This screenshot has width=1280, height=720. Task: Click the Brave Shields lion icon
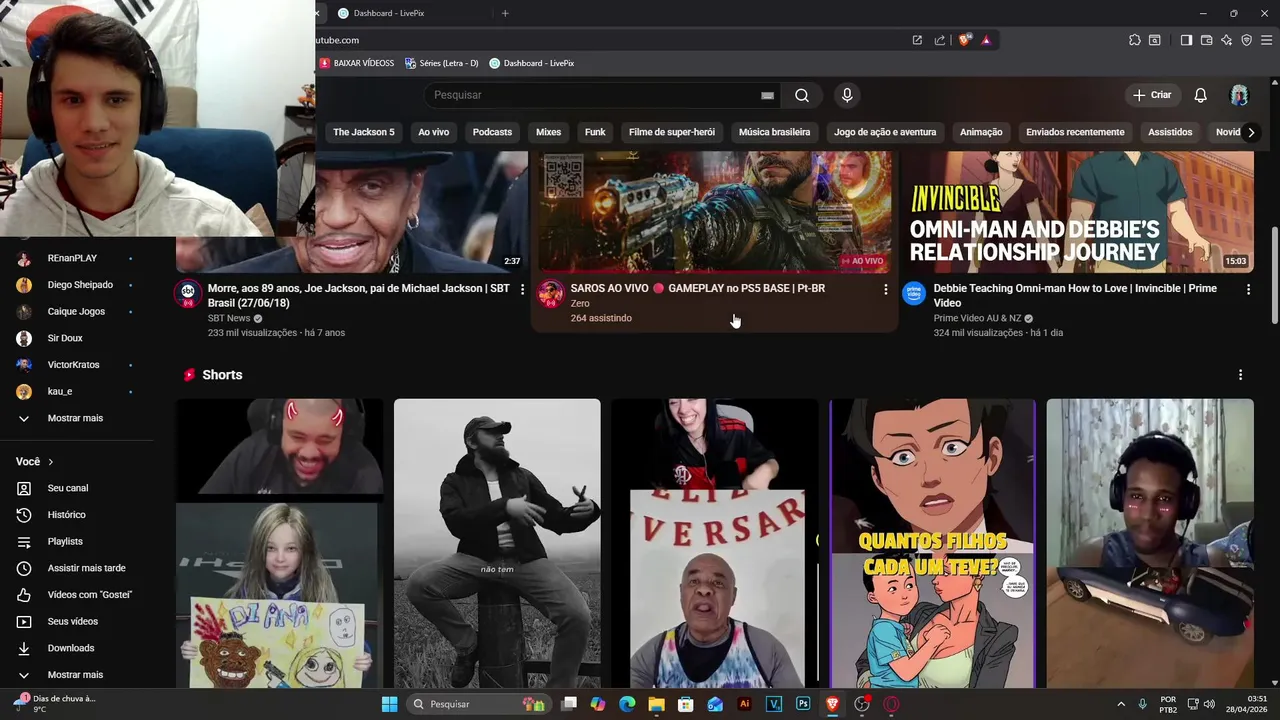pos(964,40)
